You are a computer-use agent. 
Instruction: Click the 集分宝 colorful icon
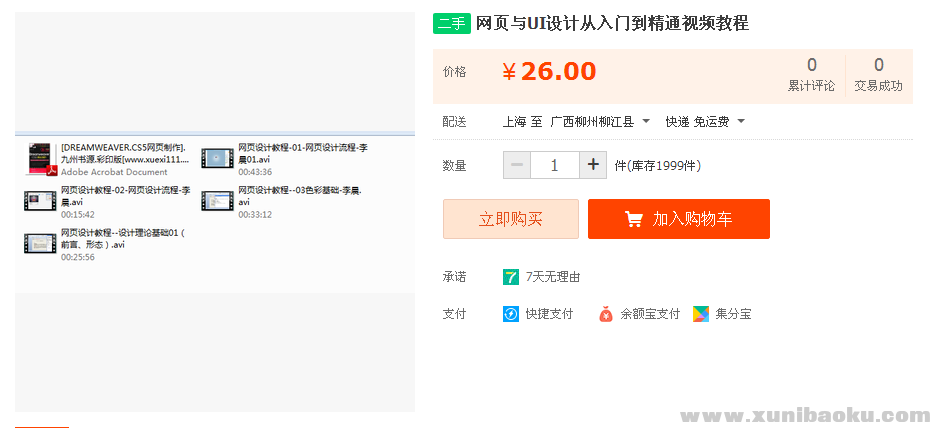[701, 314]
